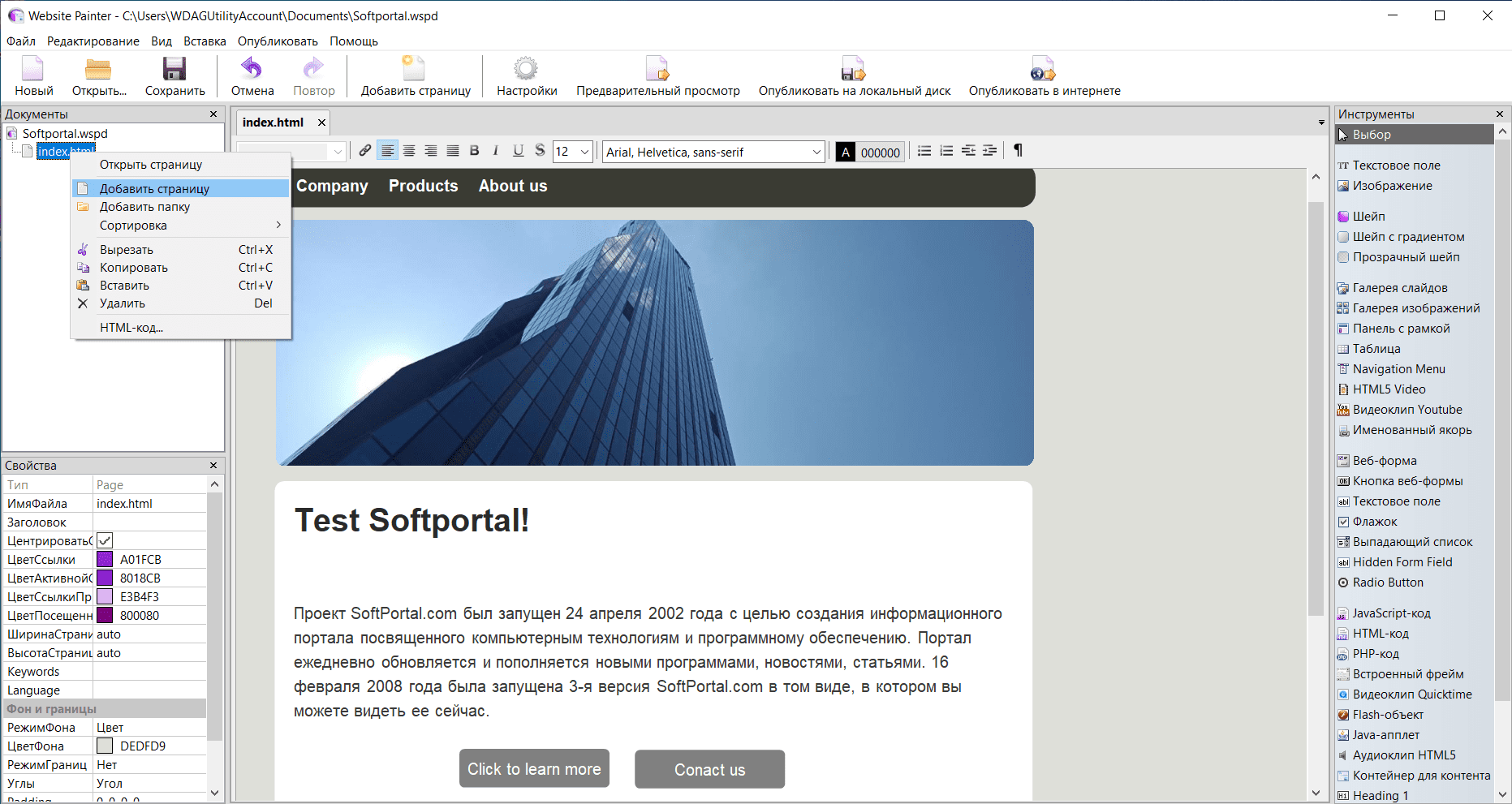
Task: Click the Conact us button
Action: click(x=709, y=769)
